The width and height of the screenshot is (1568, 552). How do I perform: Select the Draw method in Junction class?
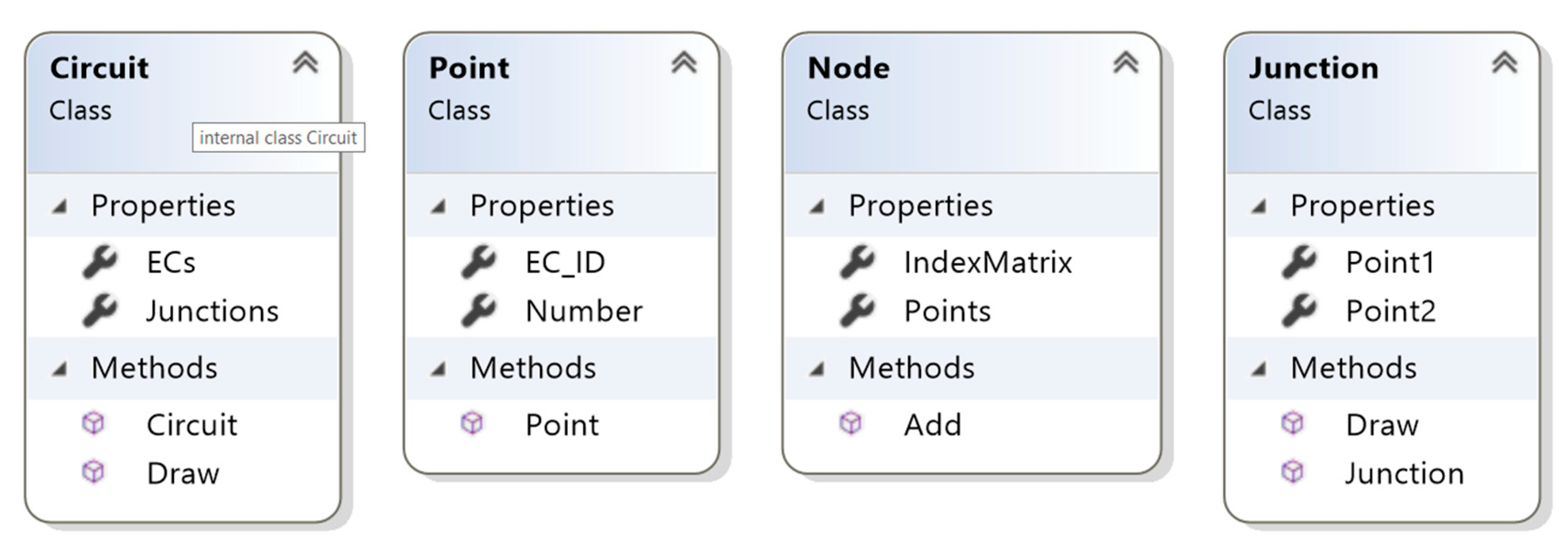click(x=1382, y=425)
